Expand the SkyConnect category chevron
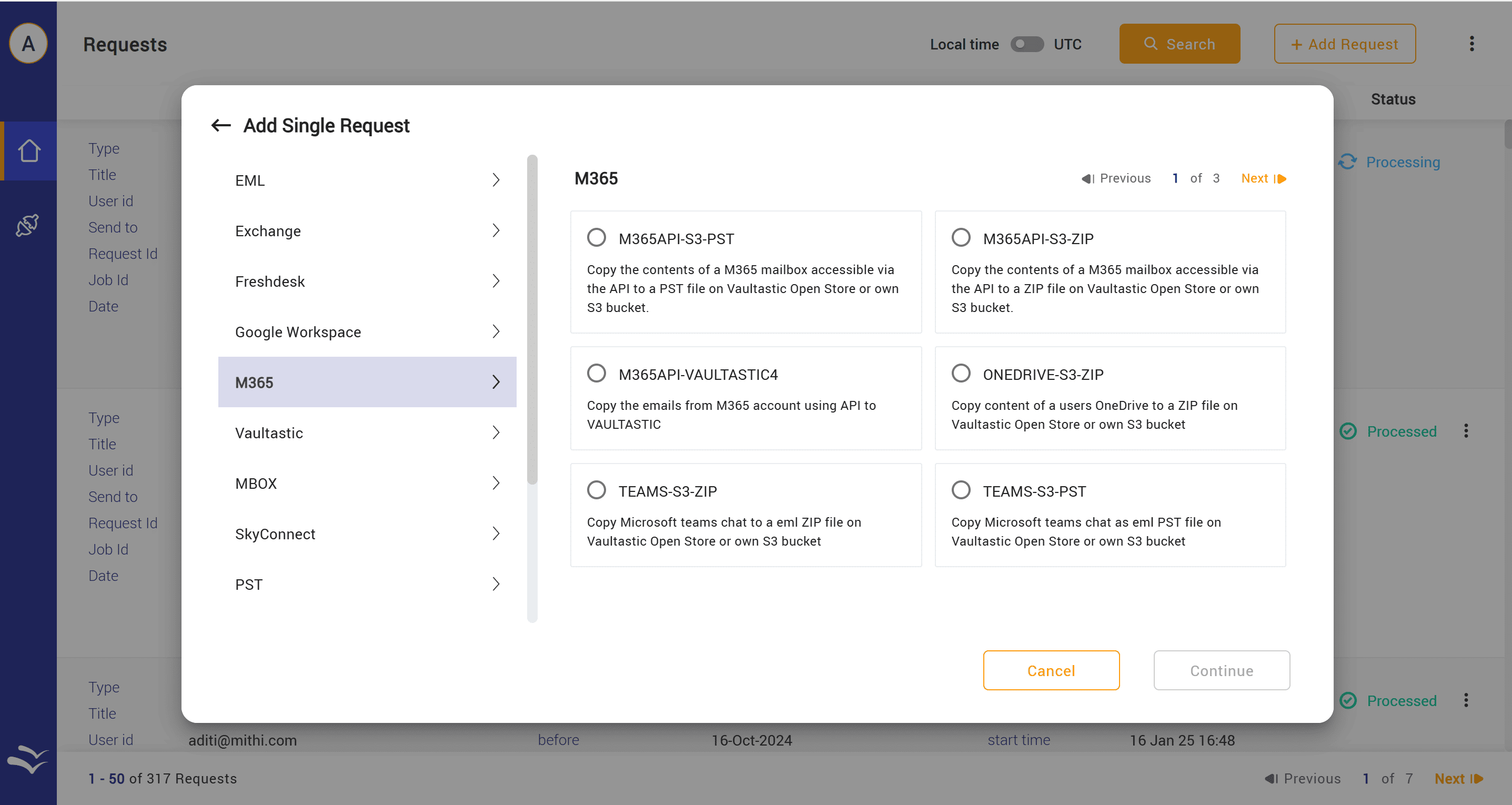 tap(496, 534)
